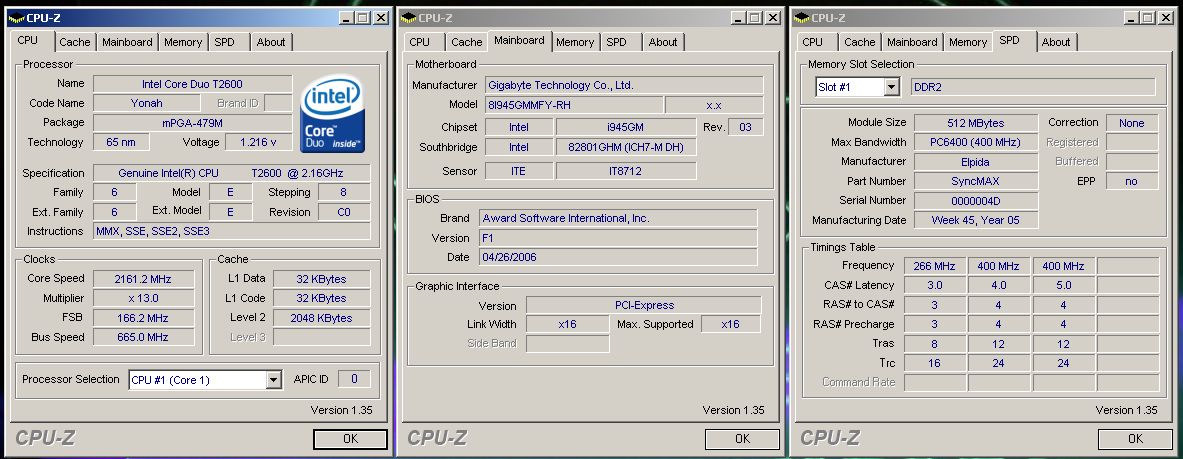1183x459 pixels.
Task: Click the CPU-Z title bar icon in the Mainboard window
Action: click(408, 18)
